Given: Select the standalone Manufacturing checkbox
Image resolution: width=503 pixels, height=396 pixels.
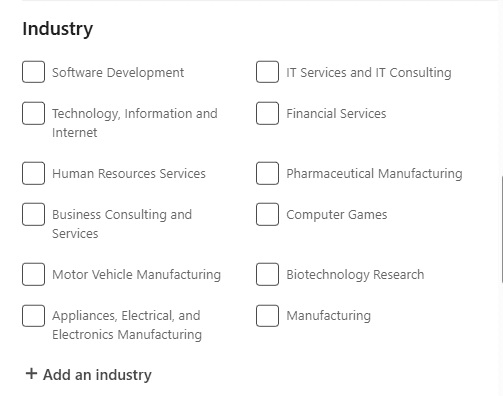Looking at the screenshot, I should coord(267,316).
